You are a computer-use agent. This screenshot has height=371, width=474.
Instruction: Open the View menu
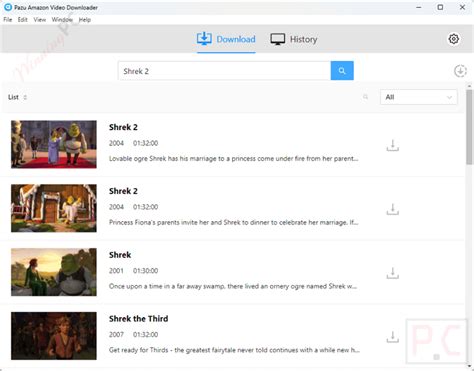coord(39,20)
